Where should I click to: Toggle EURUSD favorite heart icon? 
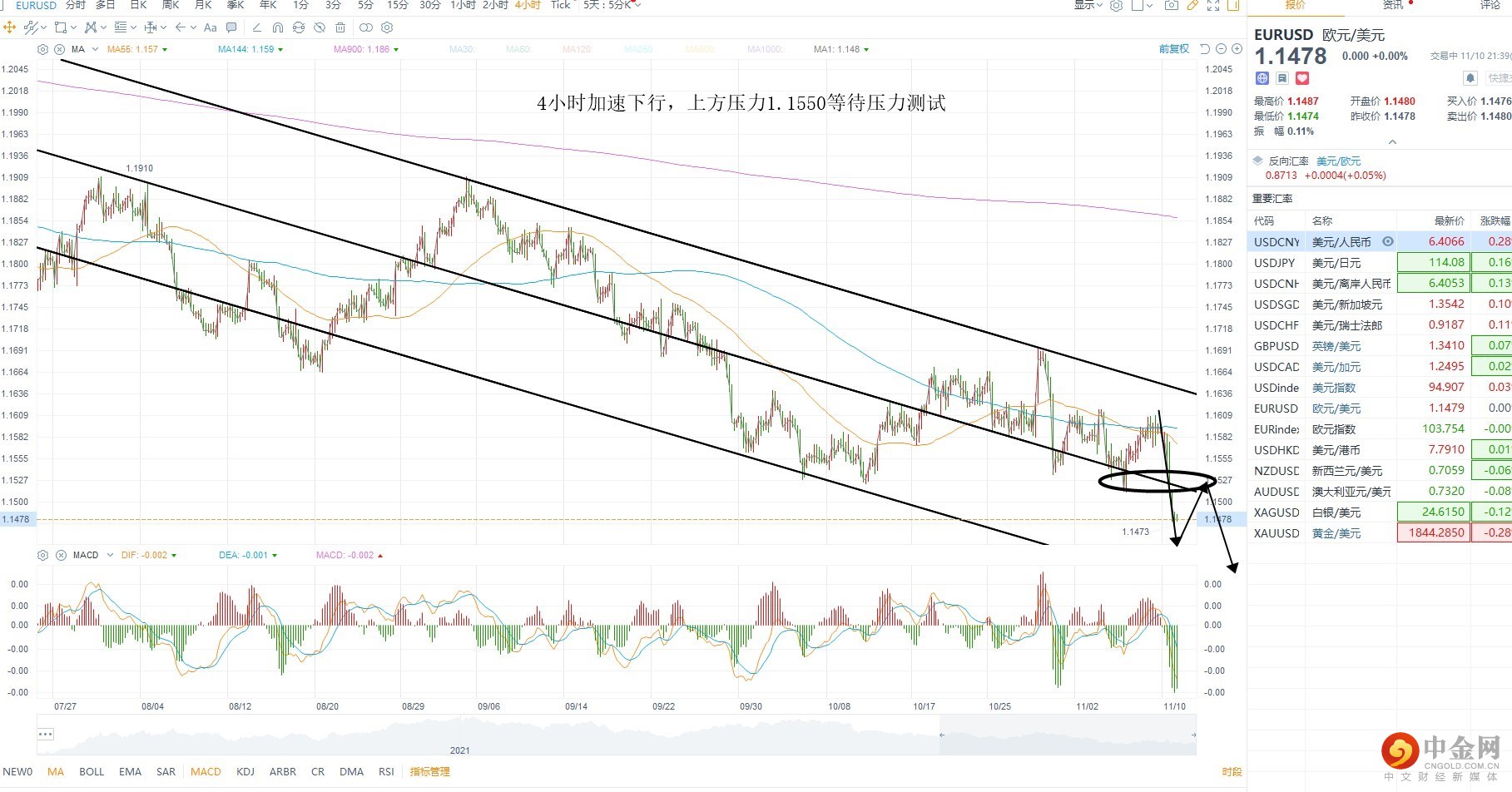tap(1302, 78)
